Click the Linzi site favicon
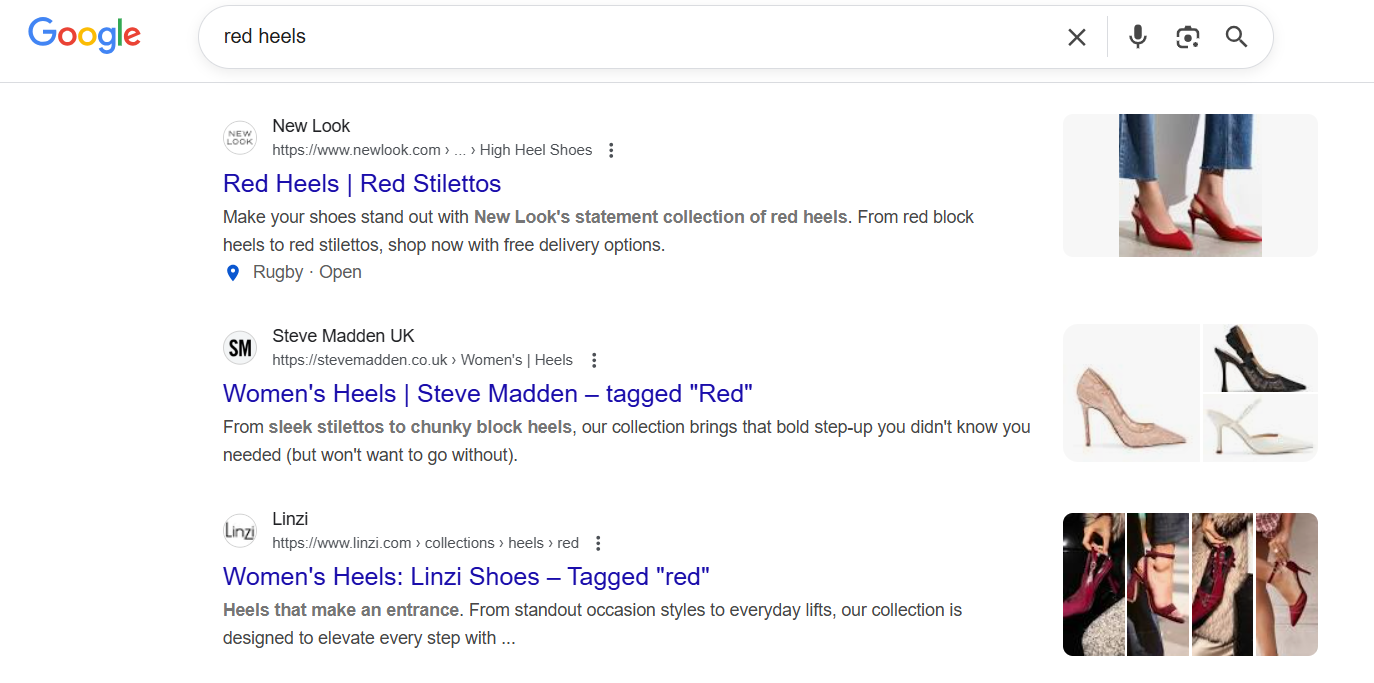The width and height of the screenshot is (1374, 683). [240, 530]
